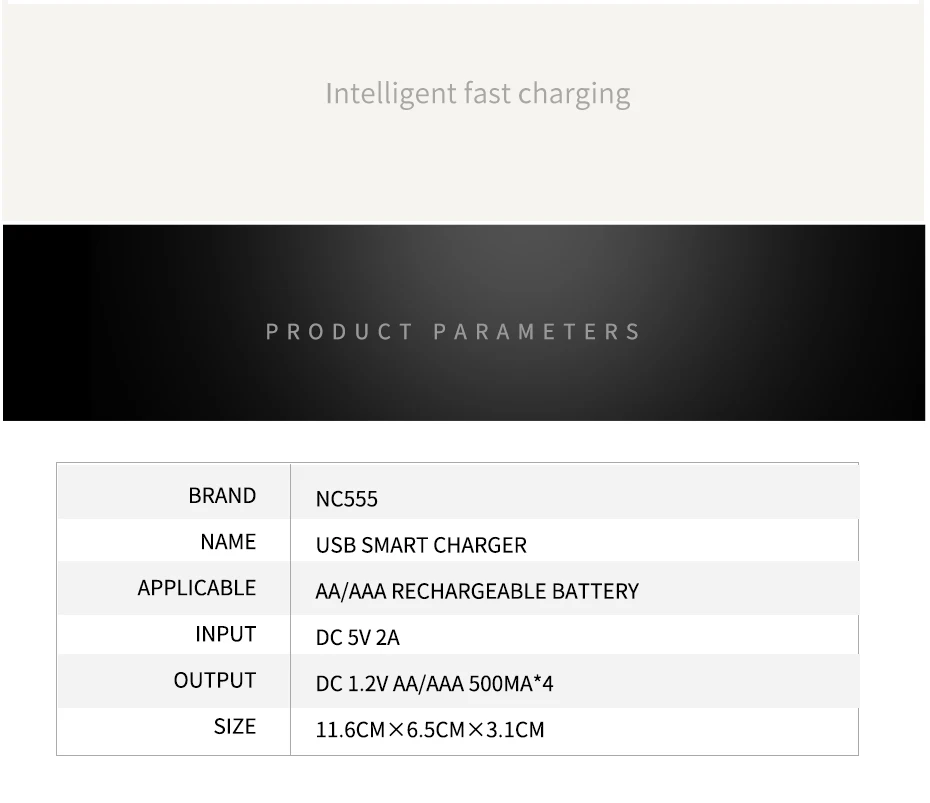Click the word PRODUCT in the banner
This screenshot has width=930, height=803.
[339, 332]
